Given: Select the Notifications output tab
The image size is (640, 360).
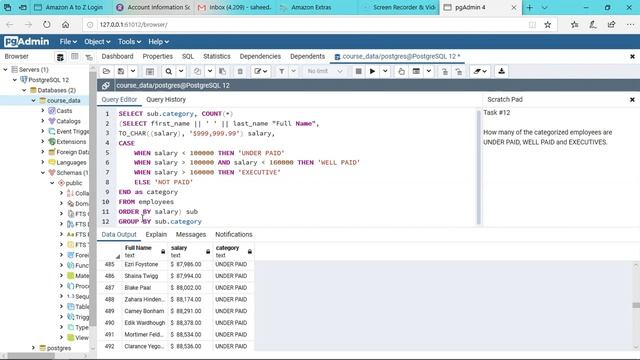Looking at the screenshot, I should (234, 235).
